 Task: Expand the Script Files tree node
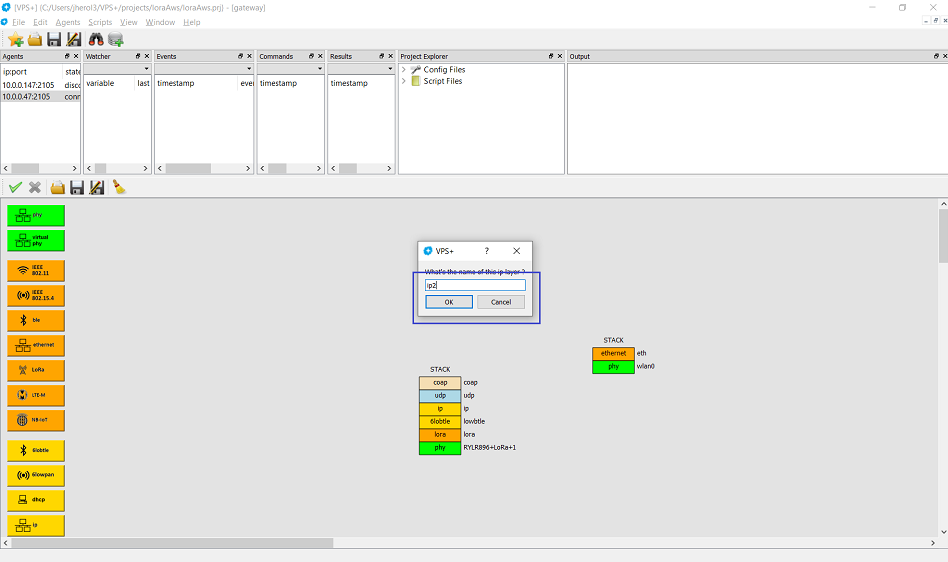pos(404,81)
